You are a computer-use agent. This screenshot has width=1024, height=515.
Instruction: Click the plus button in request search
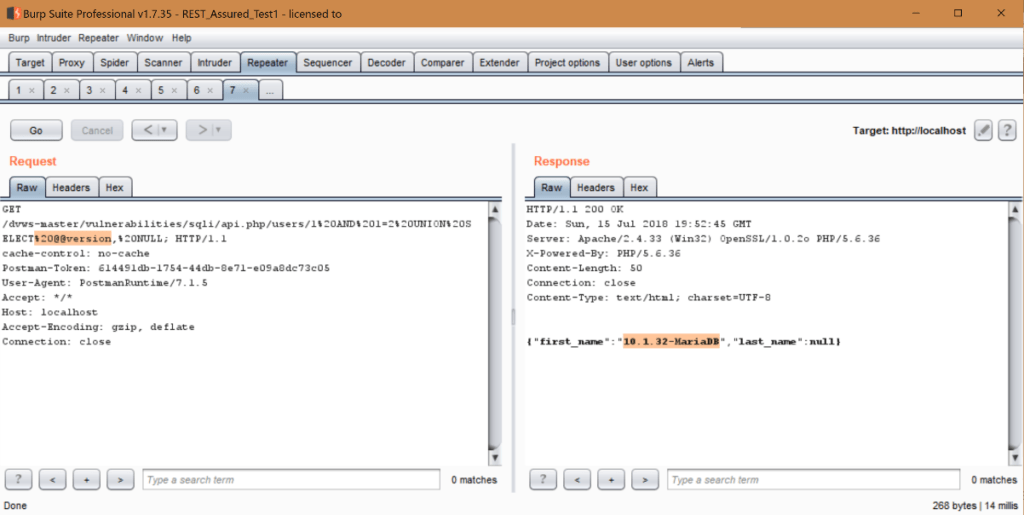87,480
